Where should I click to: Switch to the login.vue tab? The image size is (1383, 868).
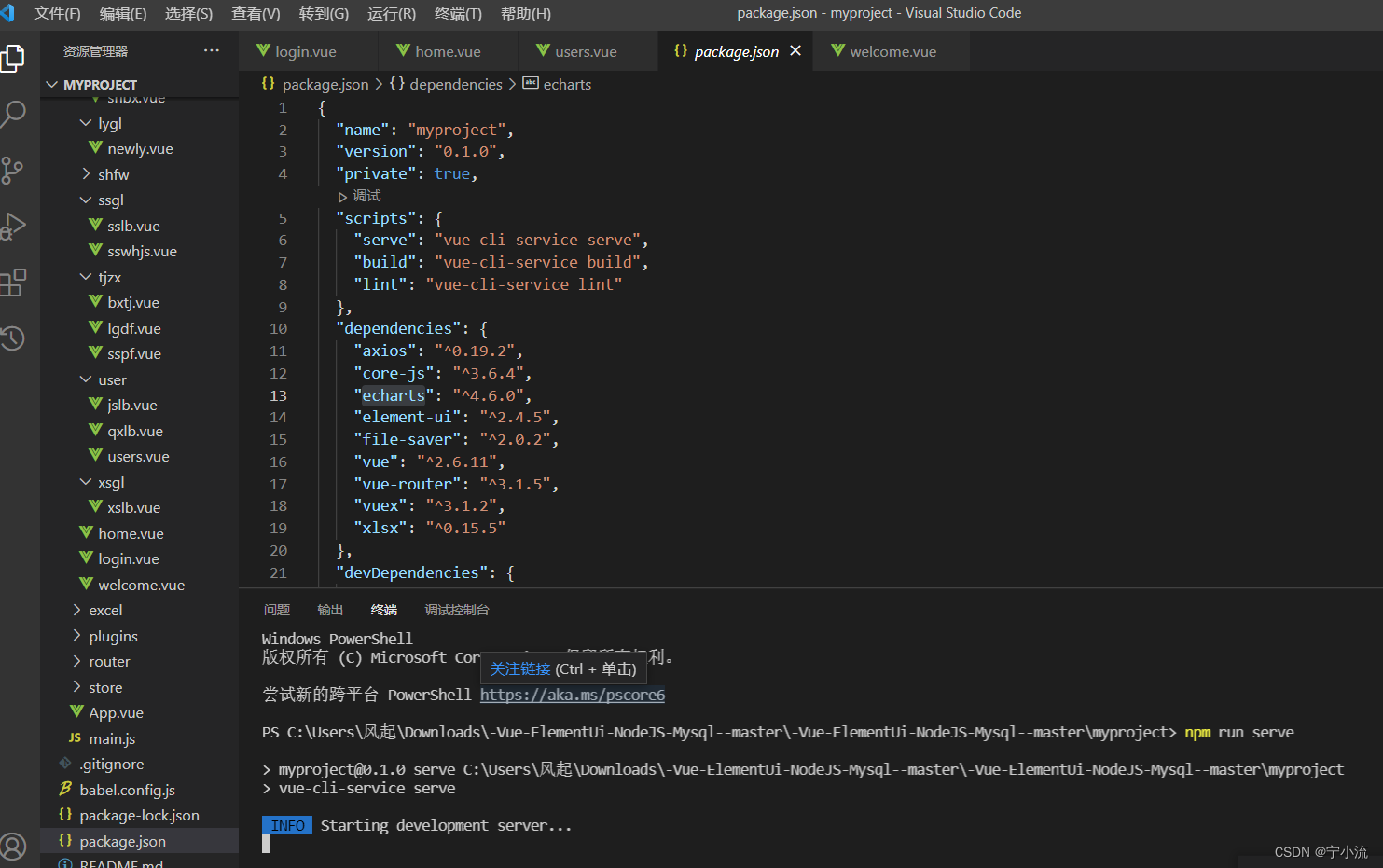[306, 51]
